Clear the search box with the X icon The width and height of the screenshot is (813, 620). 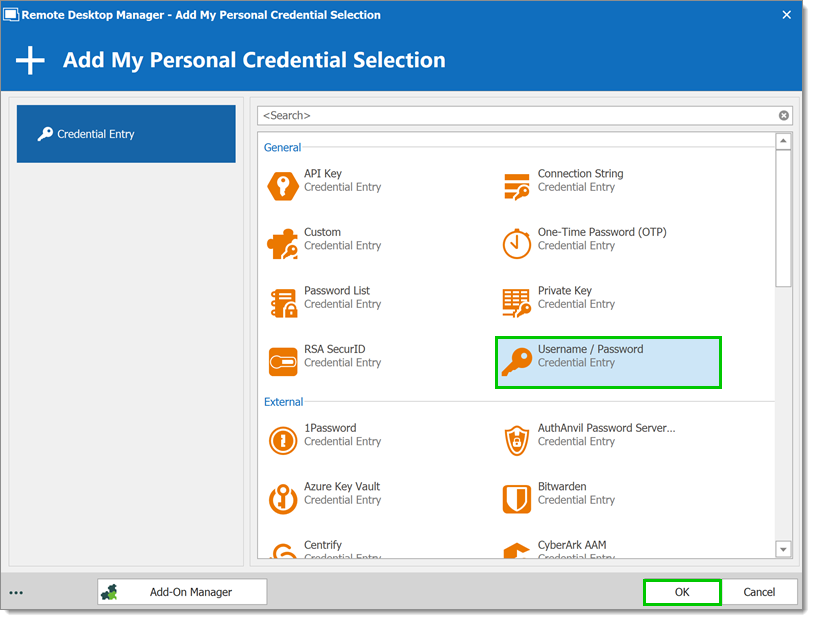[x=783, y=116]
